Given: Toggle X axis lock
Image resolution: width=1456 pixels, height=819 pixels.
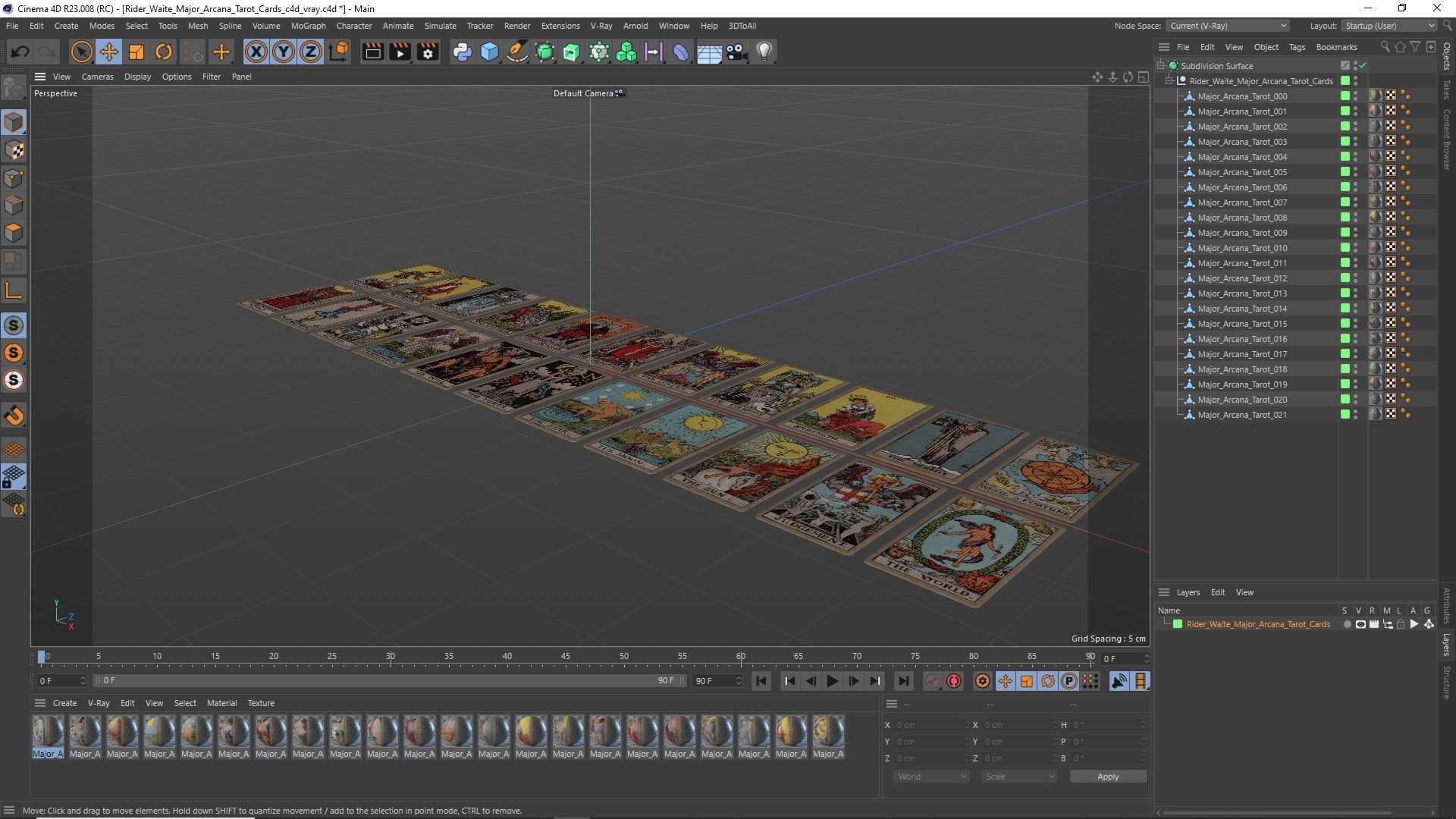Looking at the screenshot, I should click(256, 52).
